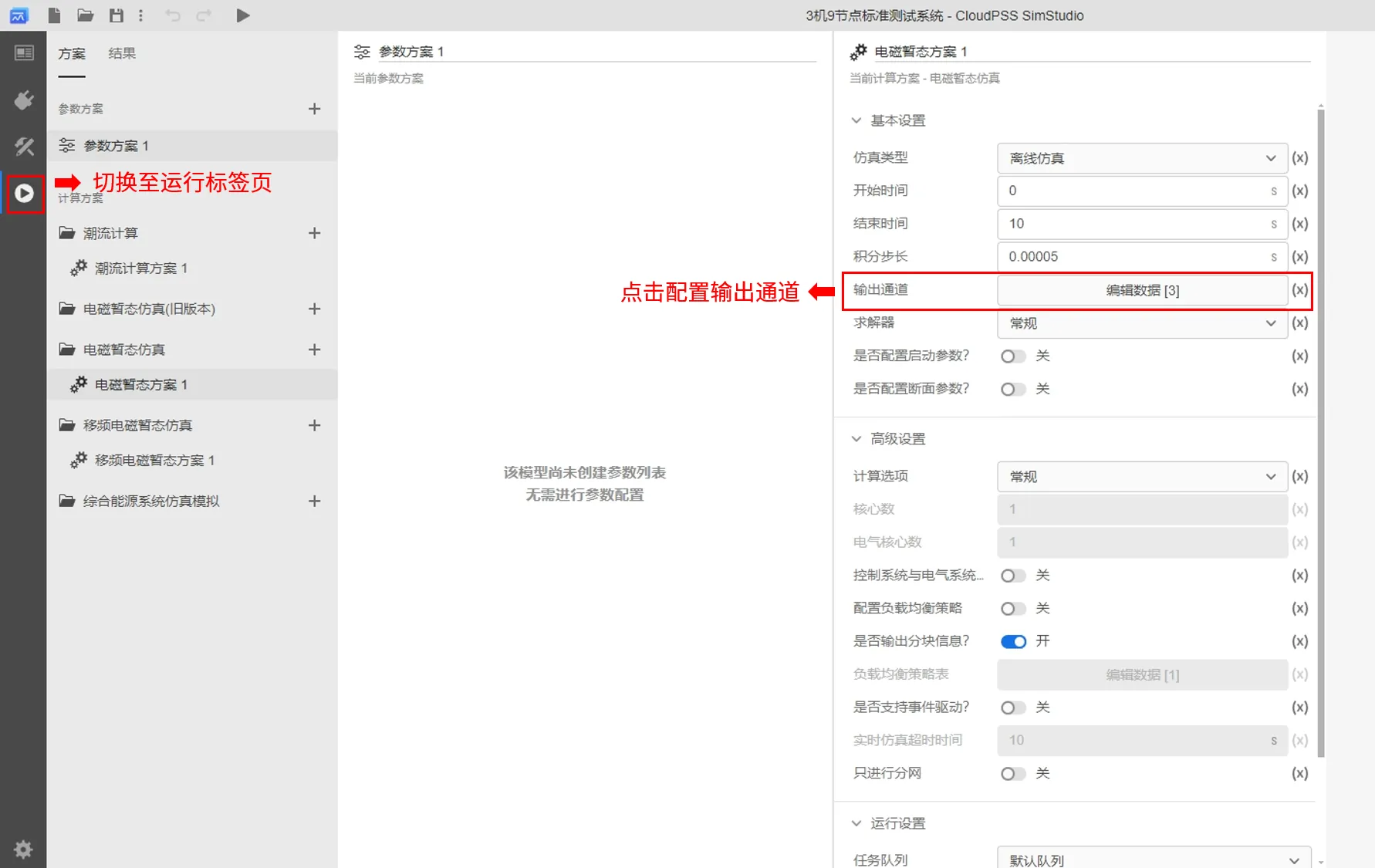
Task: Switch to the Run sidebar tab
Action: pyautogui.click(x=24, y=193)
